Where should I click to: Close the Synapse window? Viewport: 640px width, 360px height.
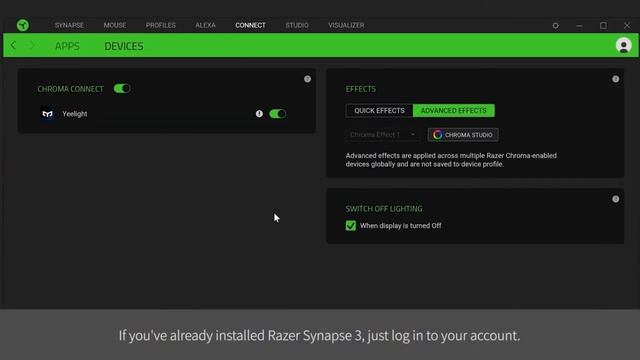[627, 25]
